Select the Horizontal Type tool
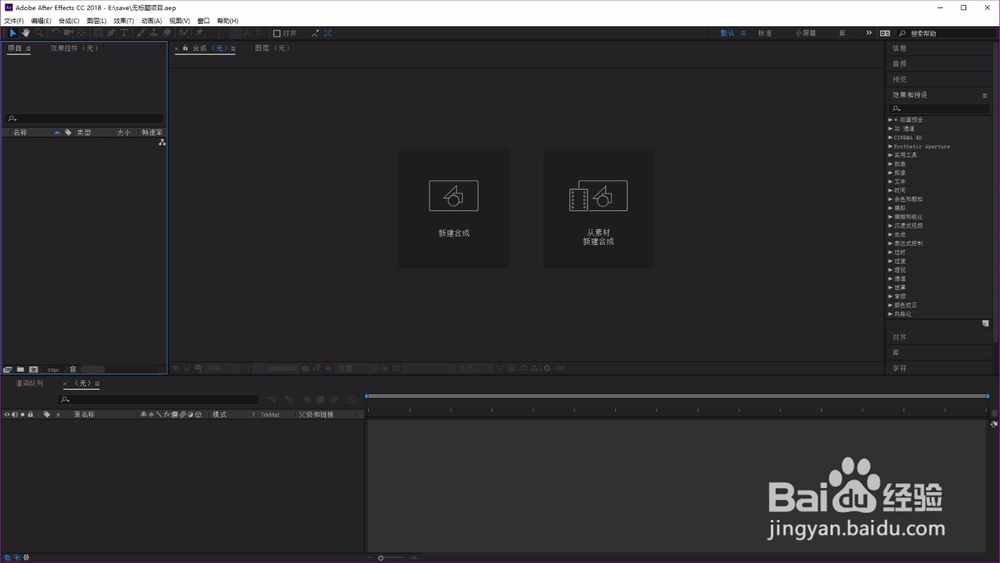 (x=124, y=33)
